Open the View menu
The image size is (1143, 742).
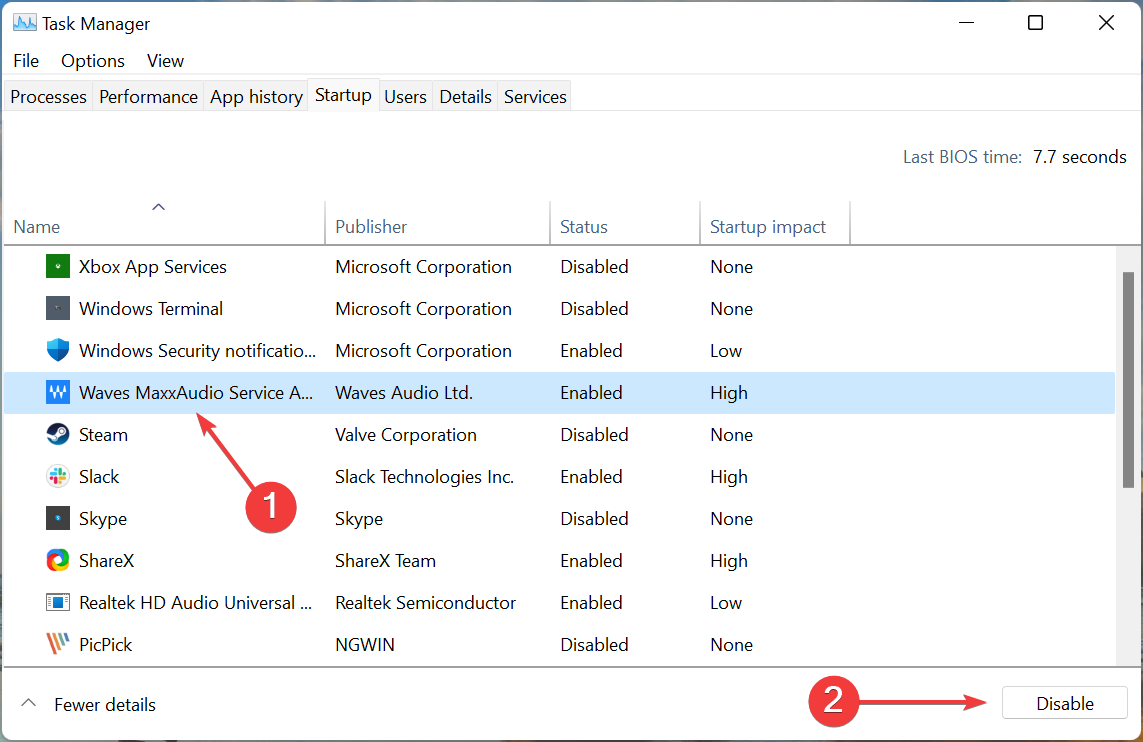coord(164,61)
